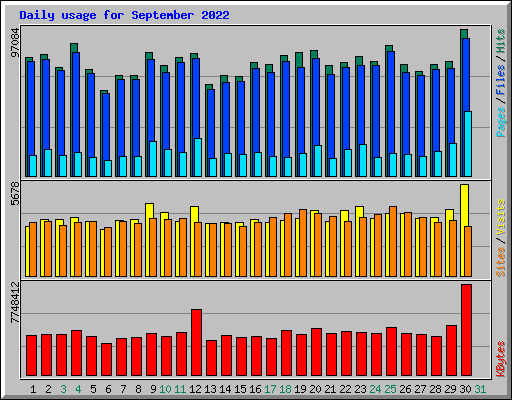The width and height of the screenshot is (512, 400).
Task: Click the orange Sites bar for day 25
Action: point(393,242)
